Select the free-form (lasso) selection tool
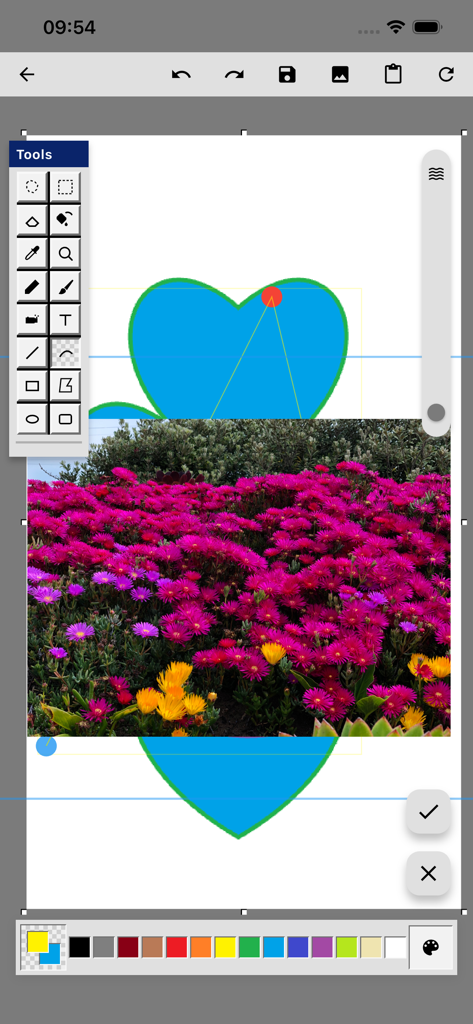473x1024 pixels. (32, 187)
